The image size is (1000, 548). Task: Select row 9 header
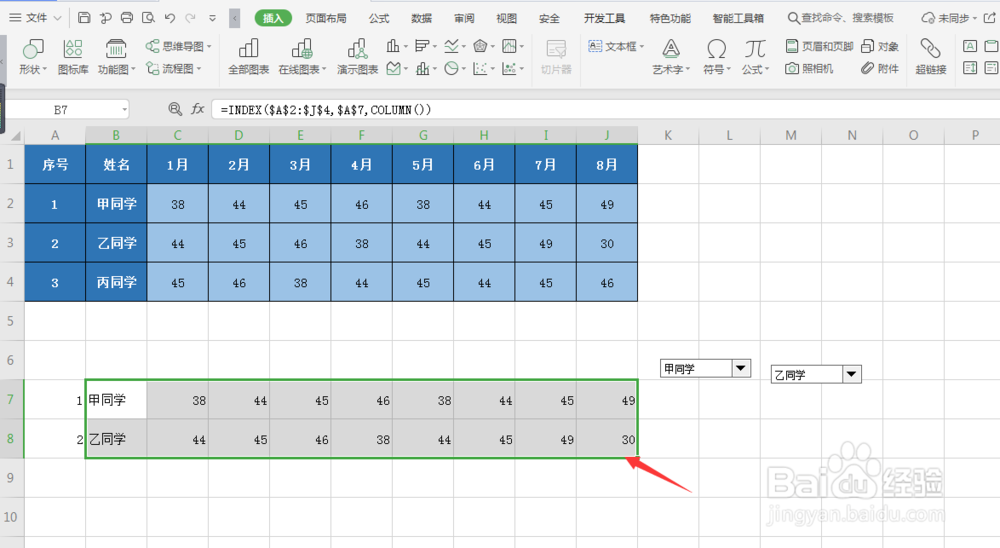11,478
